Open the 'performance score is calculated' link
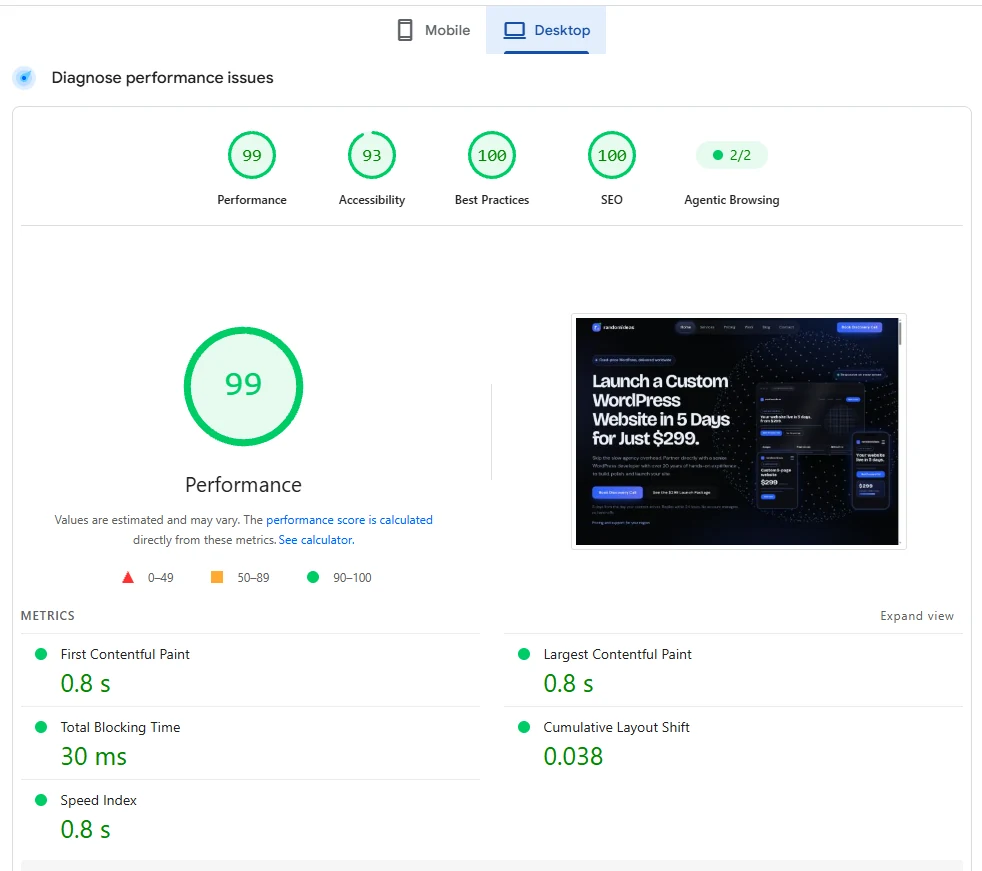Screen dimensions: 982x871 pos(349,520)
